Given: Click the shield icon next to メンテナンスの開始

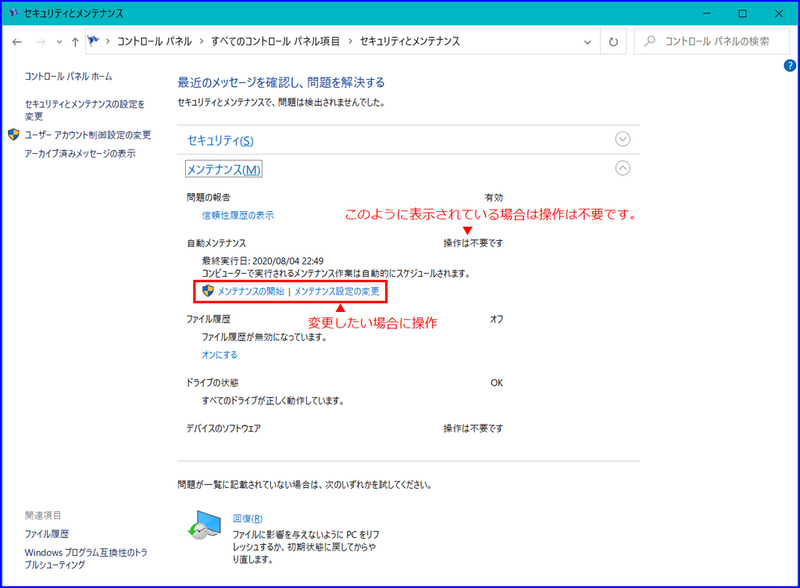Looking at the screenshot, I should (208, 291).
